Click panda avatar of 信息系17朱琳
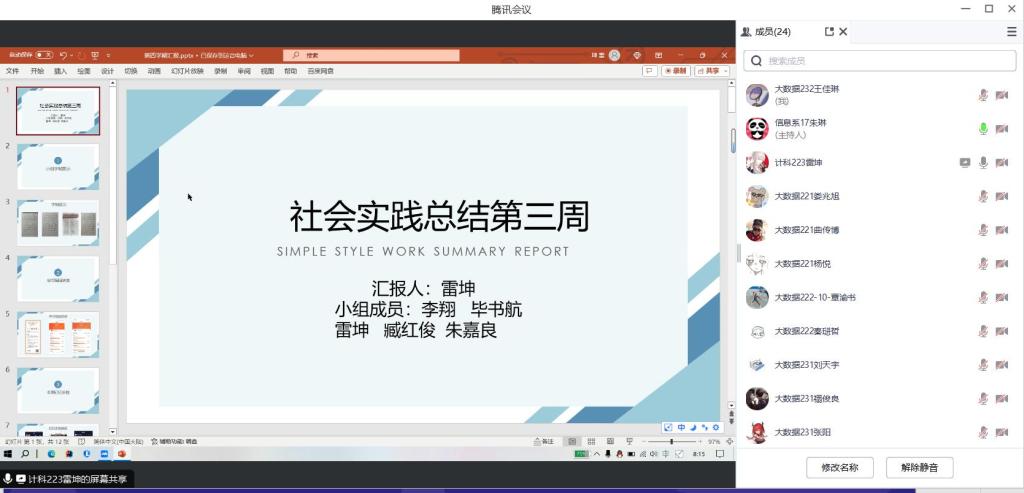The height and width of the screenshot is (493, 1024). click(757, 129)
